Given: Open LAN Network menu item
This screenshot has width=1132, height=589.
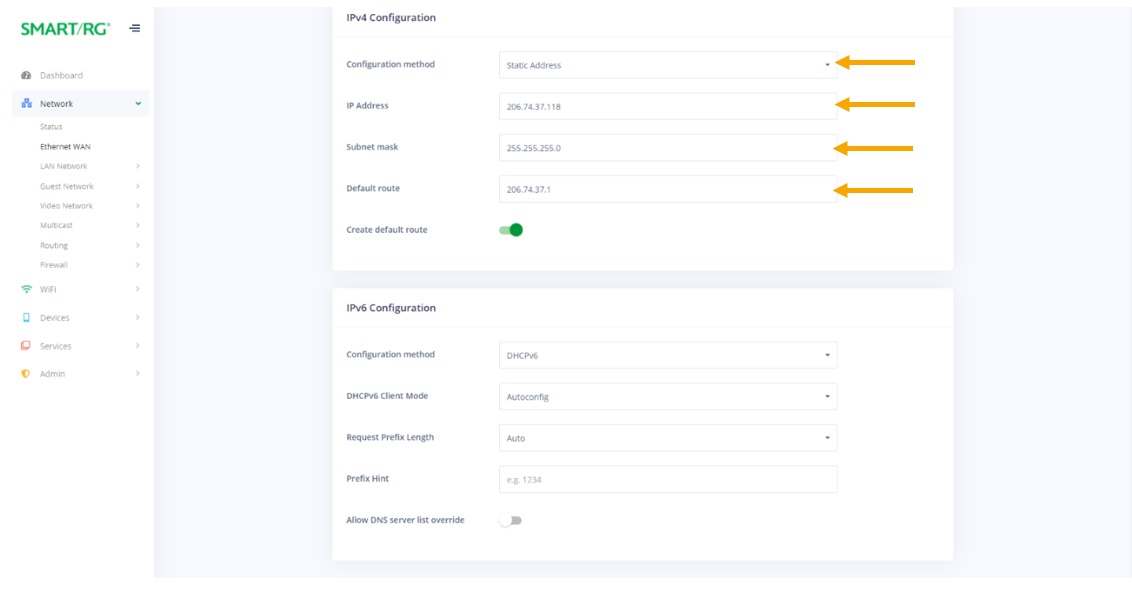Looking at the screenshot, I should pos(64,166).
